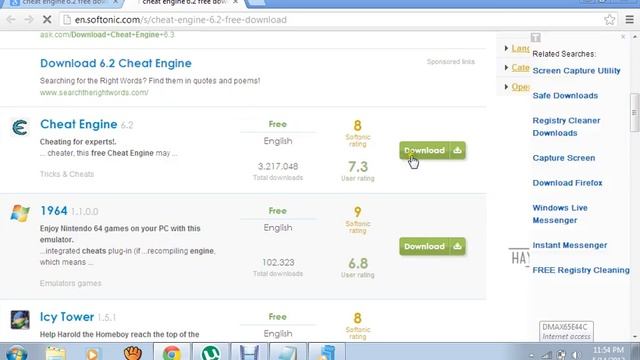The width and height of the screenshot is (640, 360).
Task: Click the Sponsored links label
Action: coord(451,62)
